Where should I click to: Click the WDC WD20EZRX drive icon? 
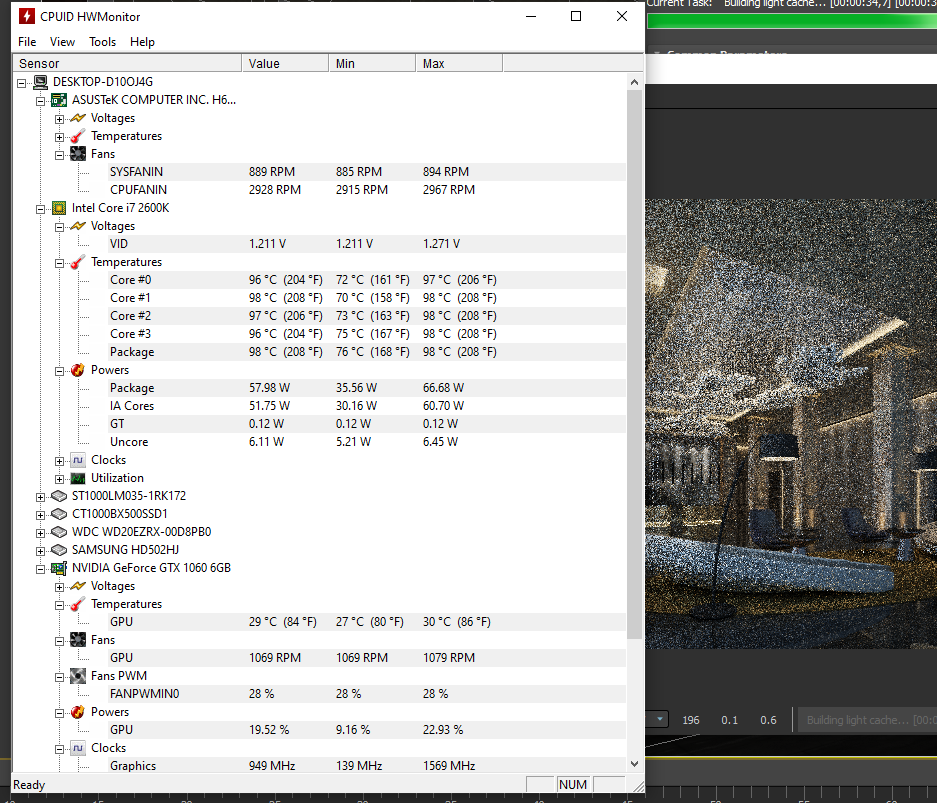click(x=59, y=532)
